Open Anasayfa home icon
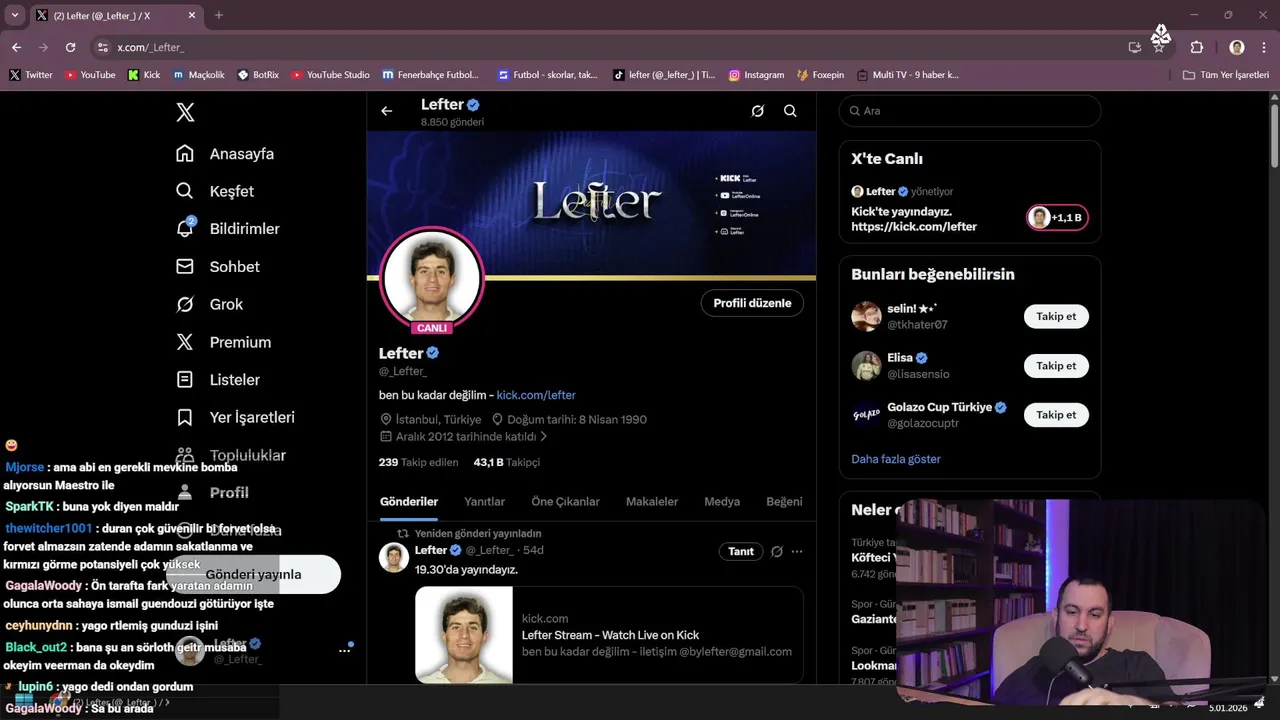 185,153
